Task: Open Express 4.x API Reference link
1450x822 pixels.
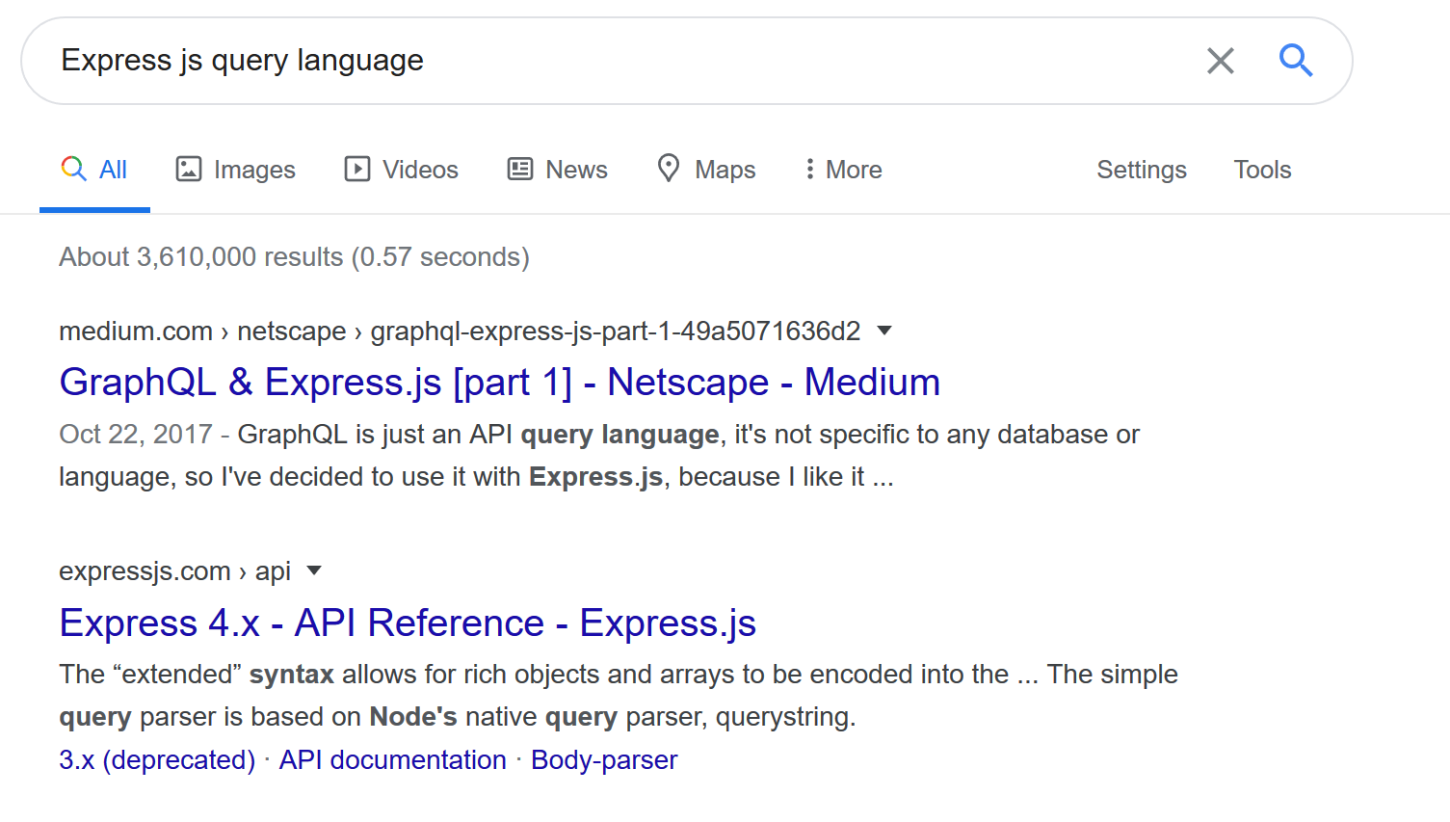Action: pyautogui.click(x=407, y=623)
